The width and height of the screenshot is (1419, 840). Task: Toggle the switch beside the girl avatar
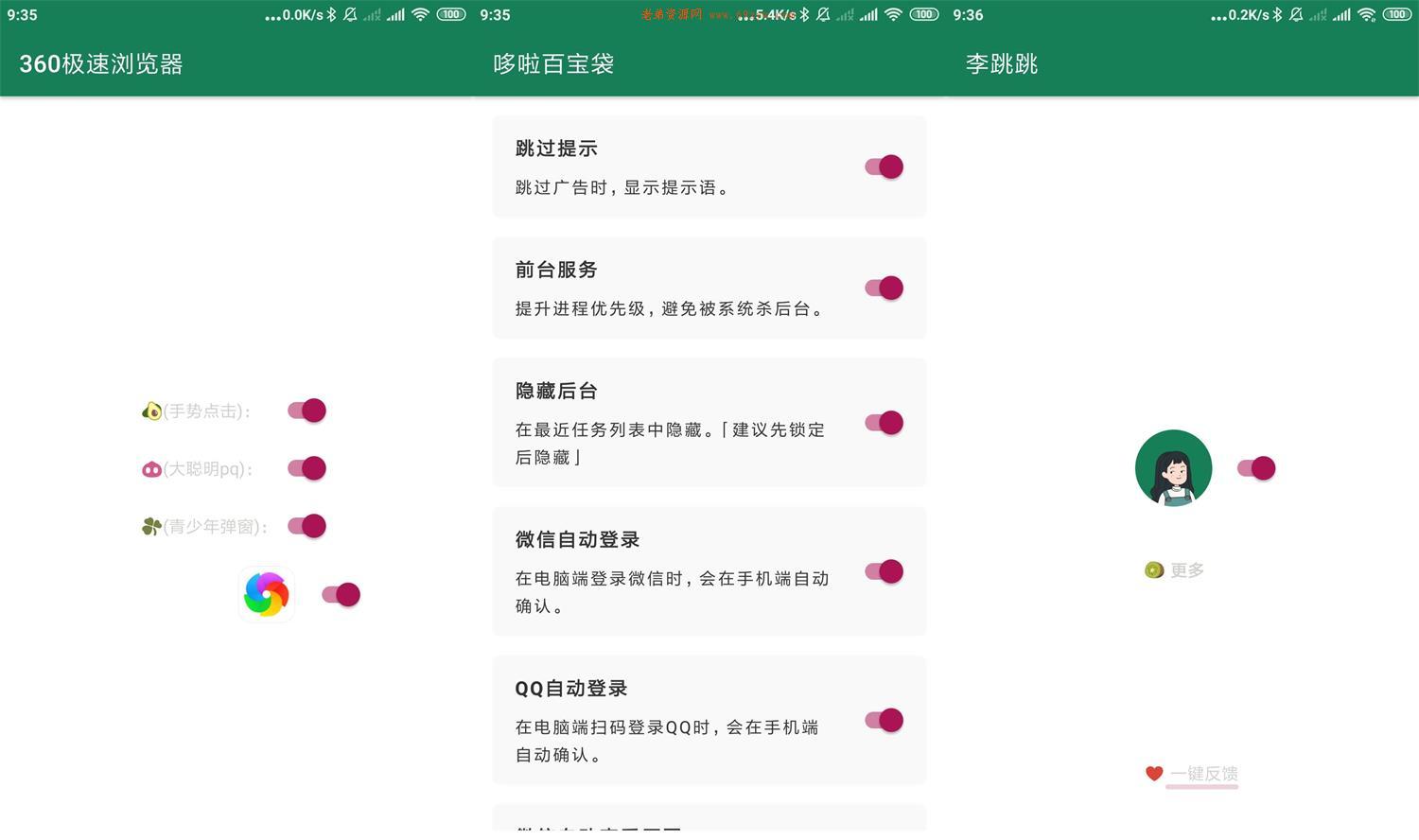(x=1256, y=468)
